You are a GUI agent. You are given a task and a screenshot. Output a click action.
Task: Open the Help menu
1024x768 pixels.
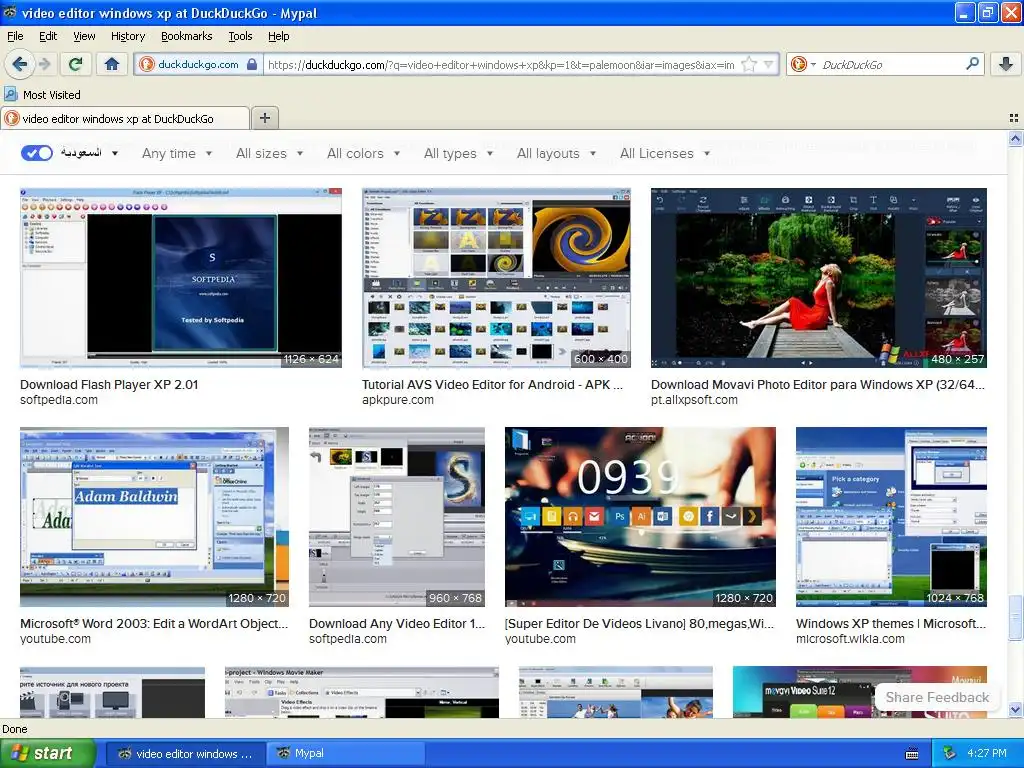278,36
